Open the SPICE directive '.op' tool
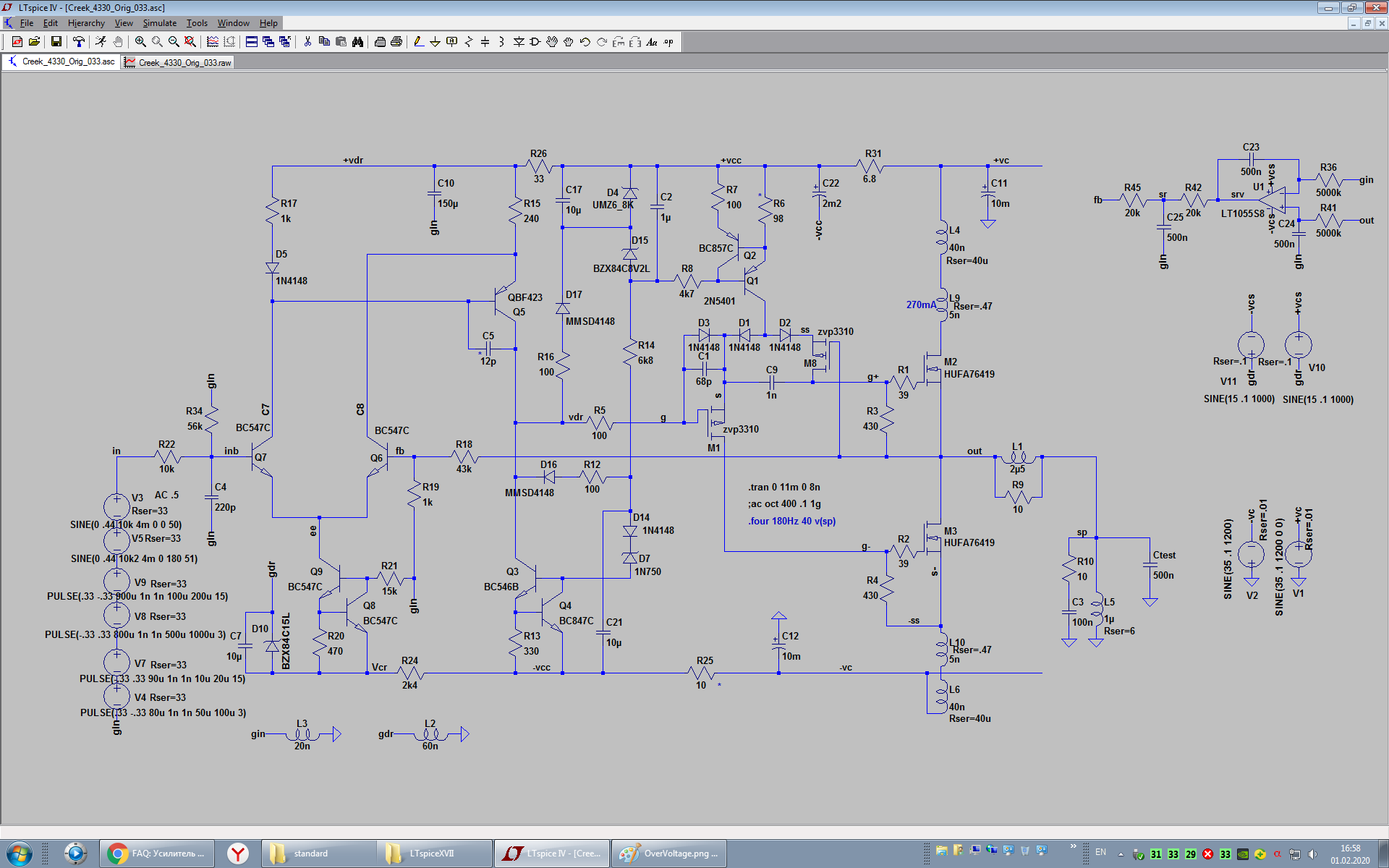The height and width of the screenshot is (868, 1389). click(668, 42)
